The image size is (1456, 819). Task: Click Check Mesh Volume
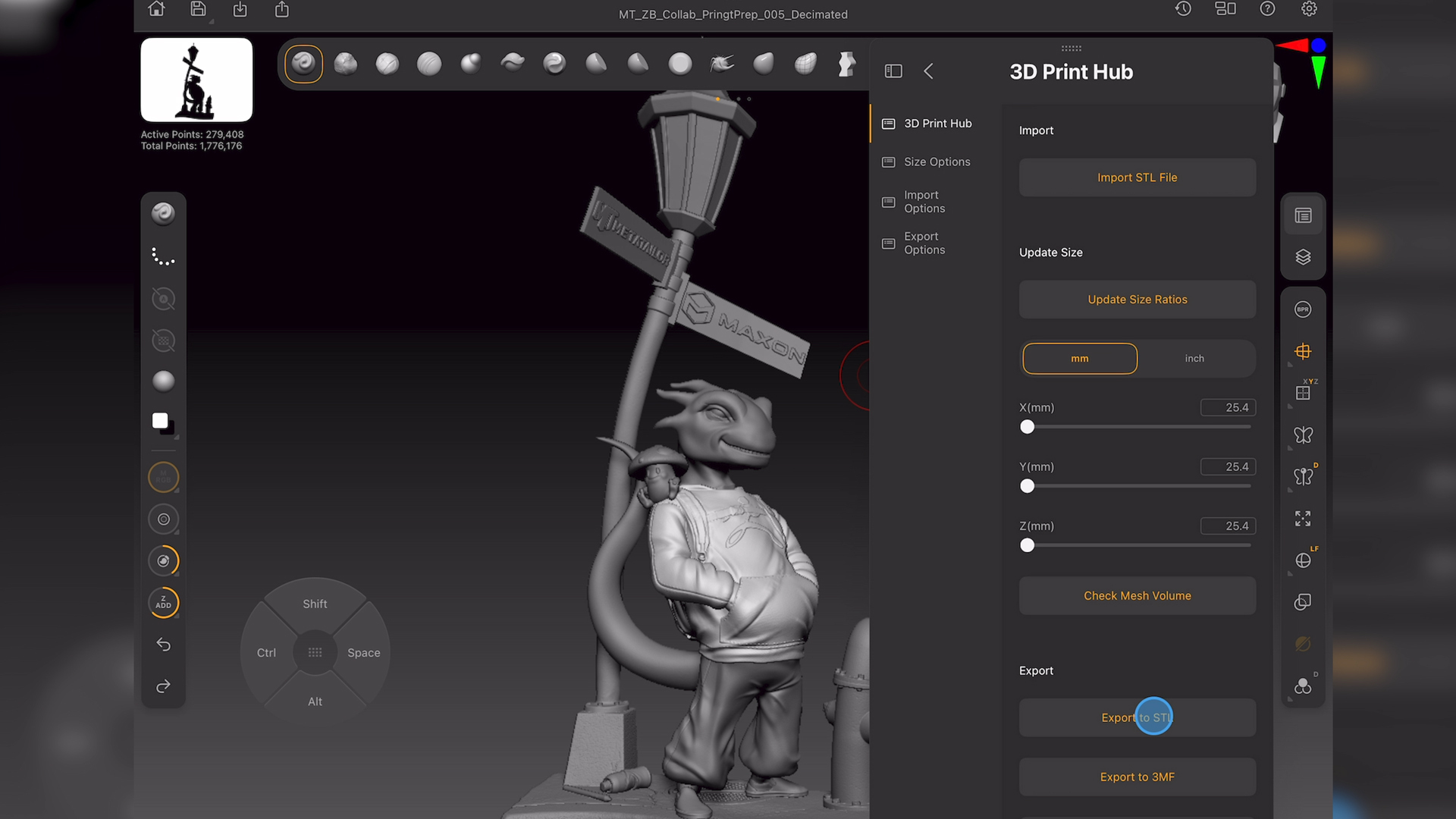pyautogui.click(x=1137, y=595)
